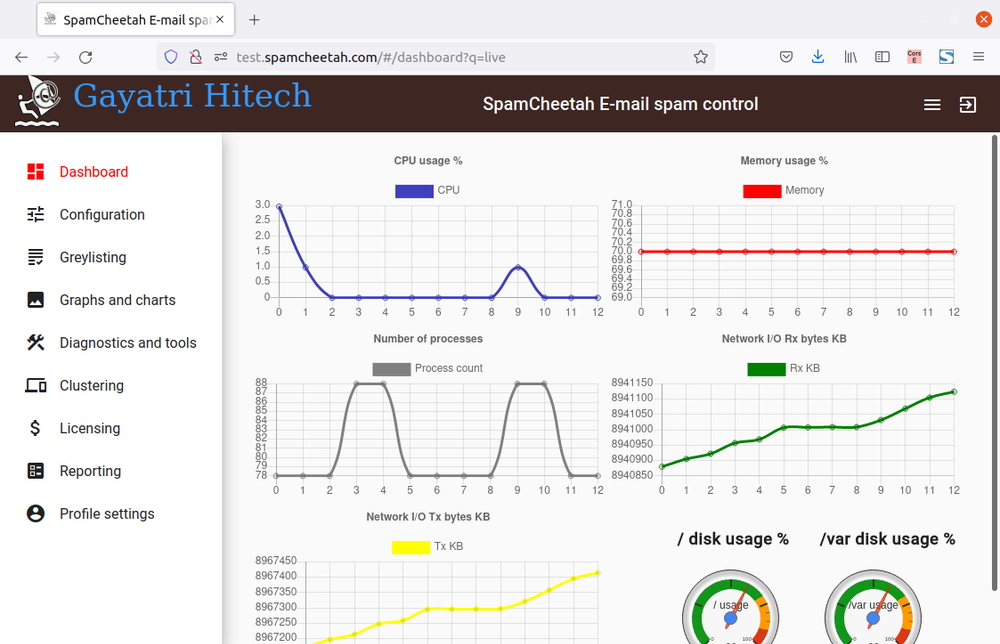Toggle Memory series via red legend
The width and height of the screenshot is (1000, 644).
pyautogui.click(x=762, y=191)
